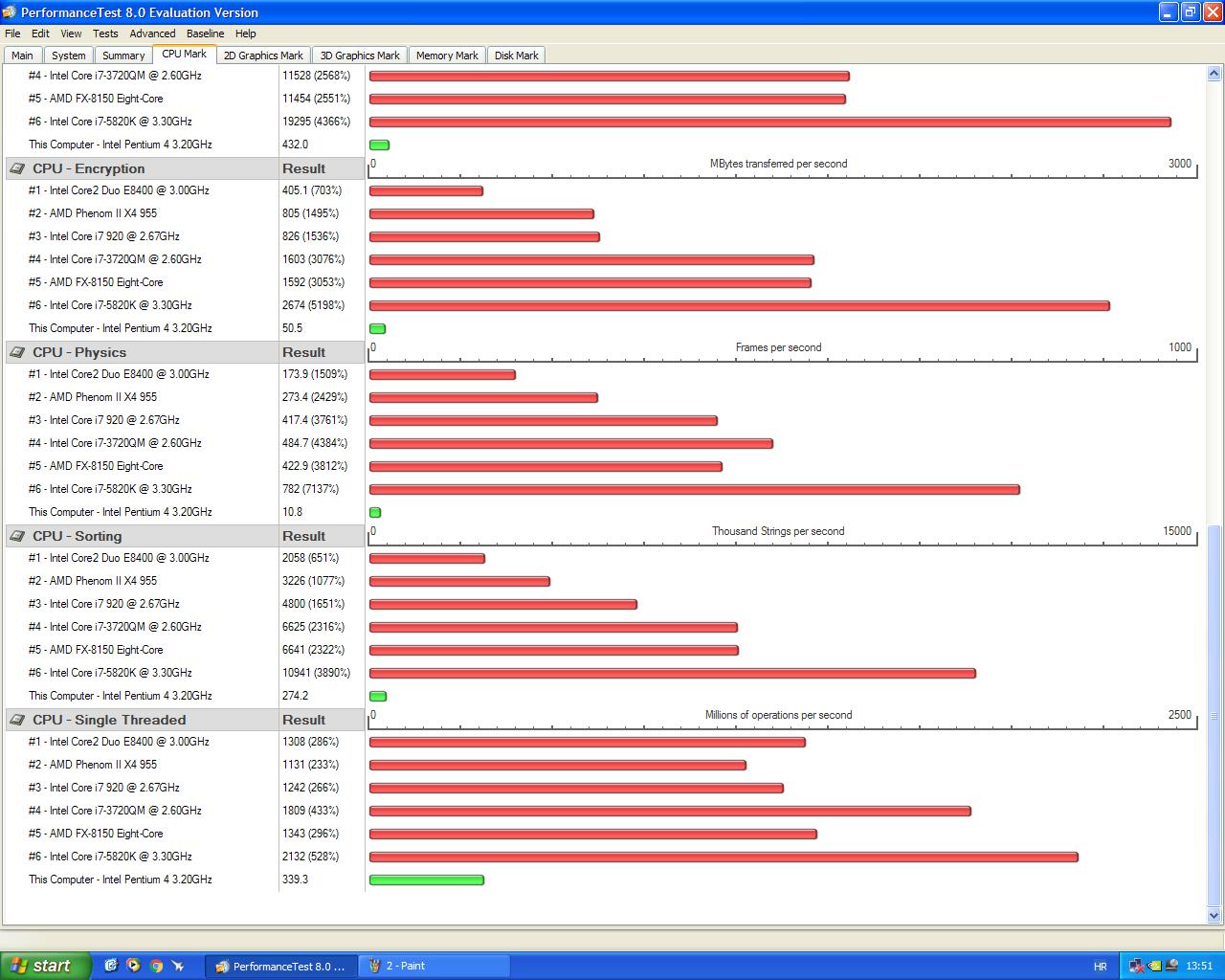Launch Windows Media Player from quick launch
This screenshot has width=1225, height=980.
[133, 966]
